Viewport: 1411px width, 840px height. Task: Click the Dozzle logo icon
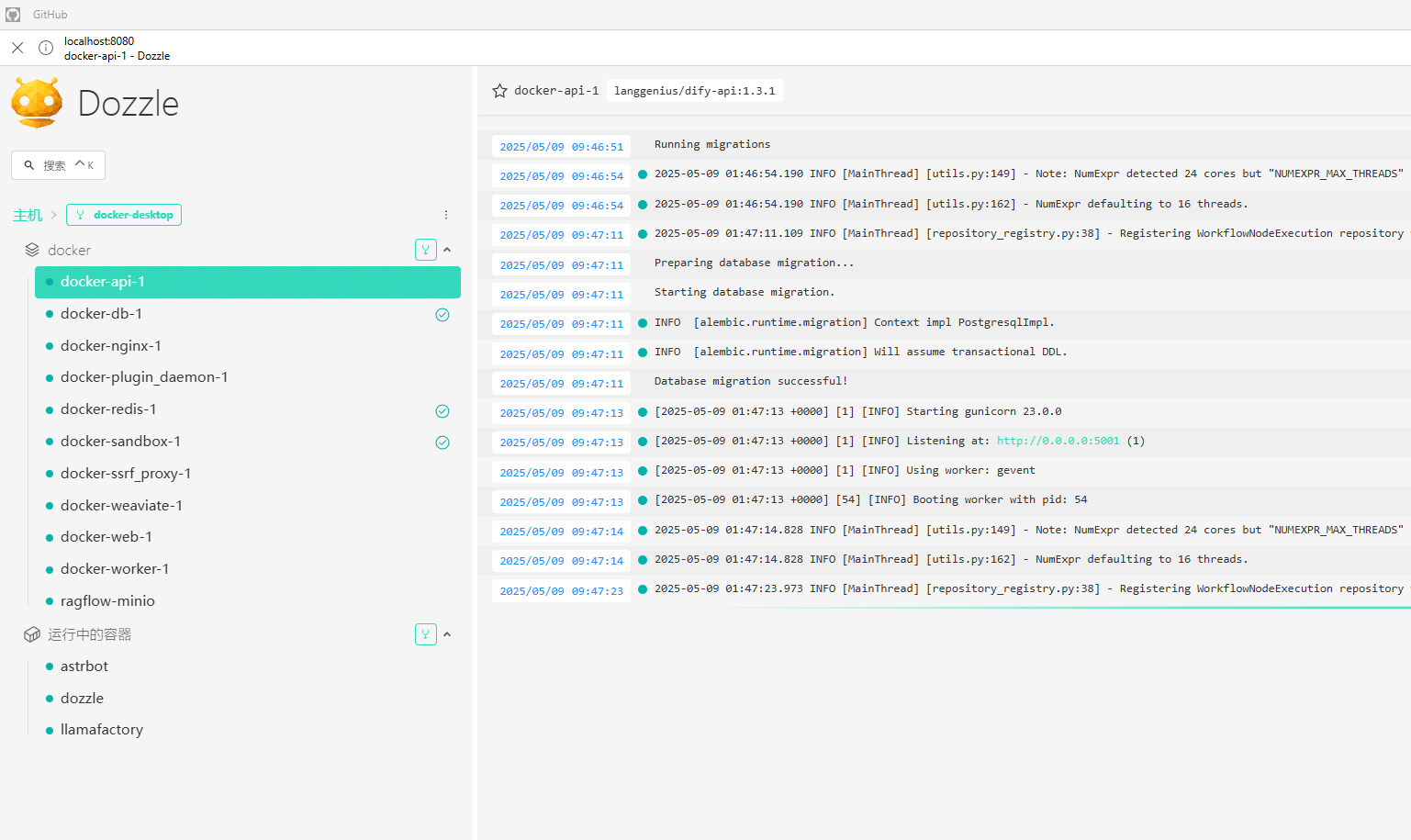pyautogui.click(x=37, y=103)
